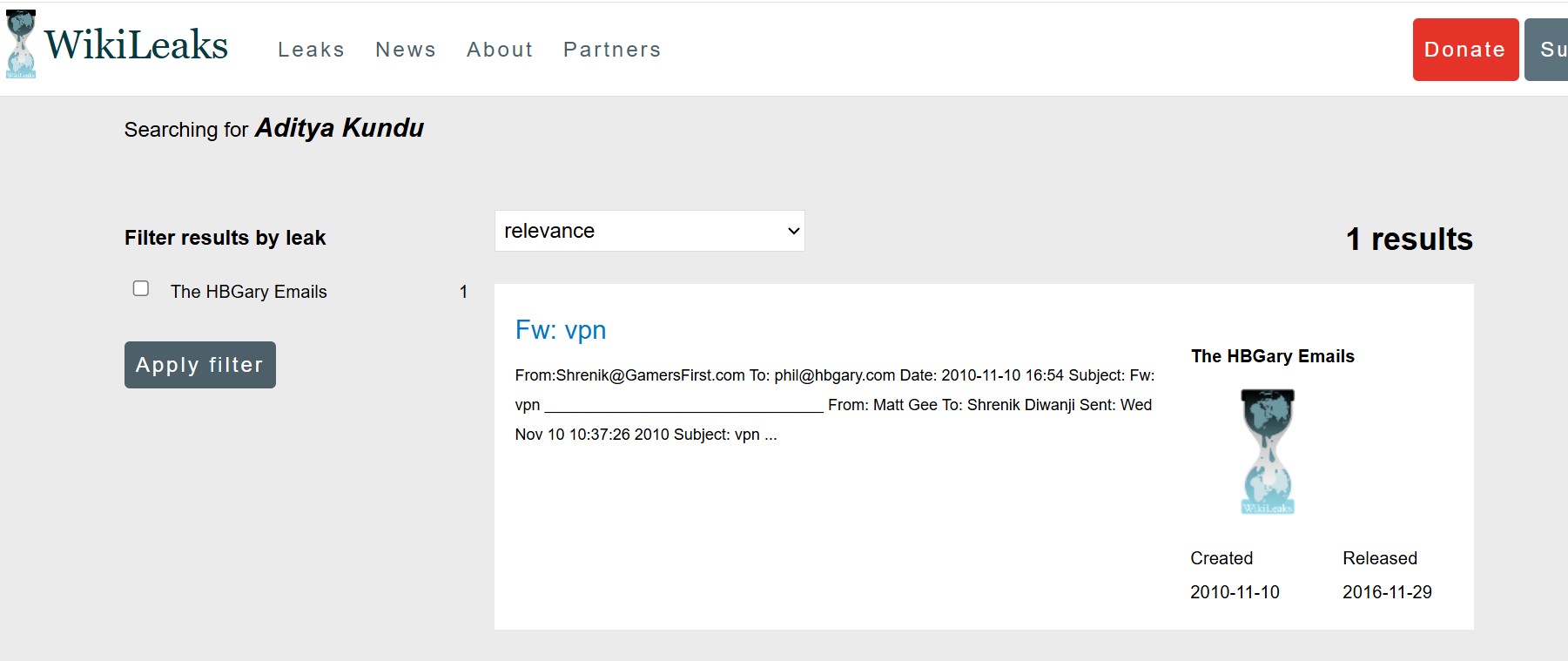Navigate to the Partners page
1568x661 pixels.
(612, 50)
